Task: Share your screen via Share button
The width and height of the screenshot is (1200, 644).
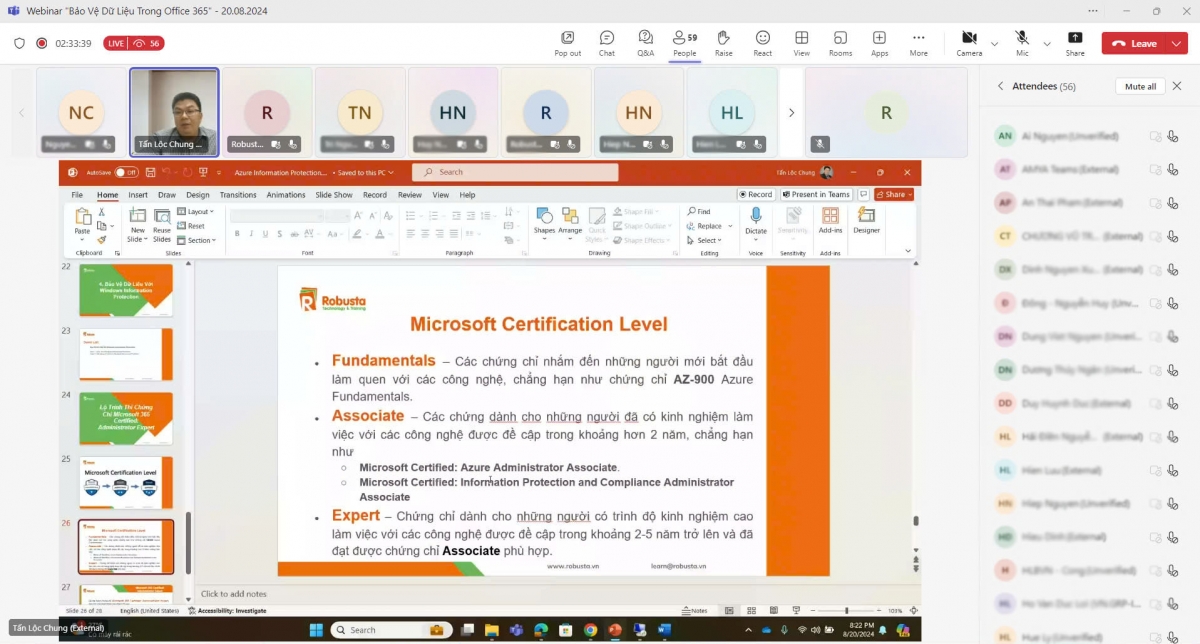Action: [x=1075, y=43]
